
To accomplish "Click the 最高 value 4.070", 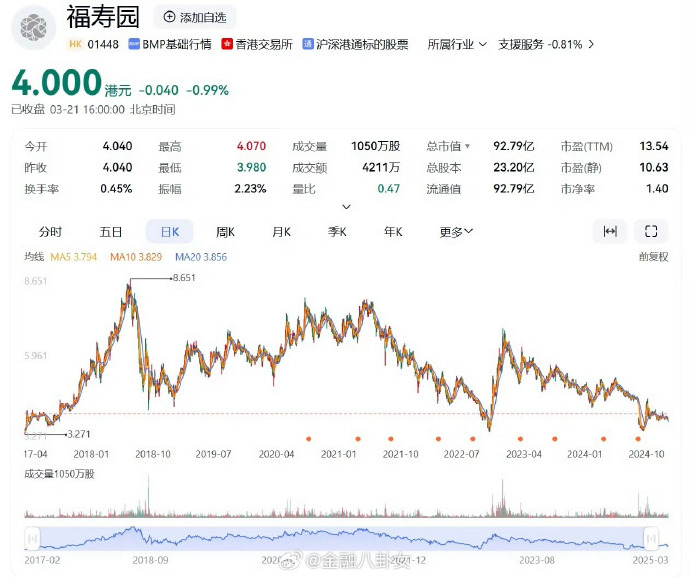I will point(251,146).
